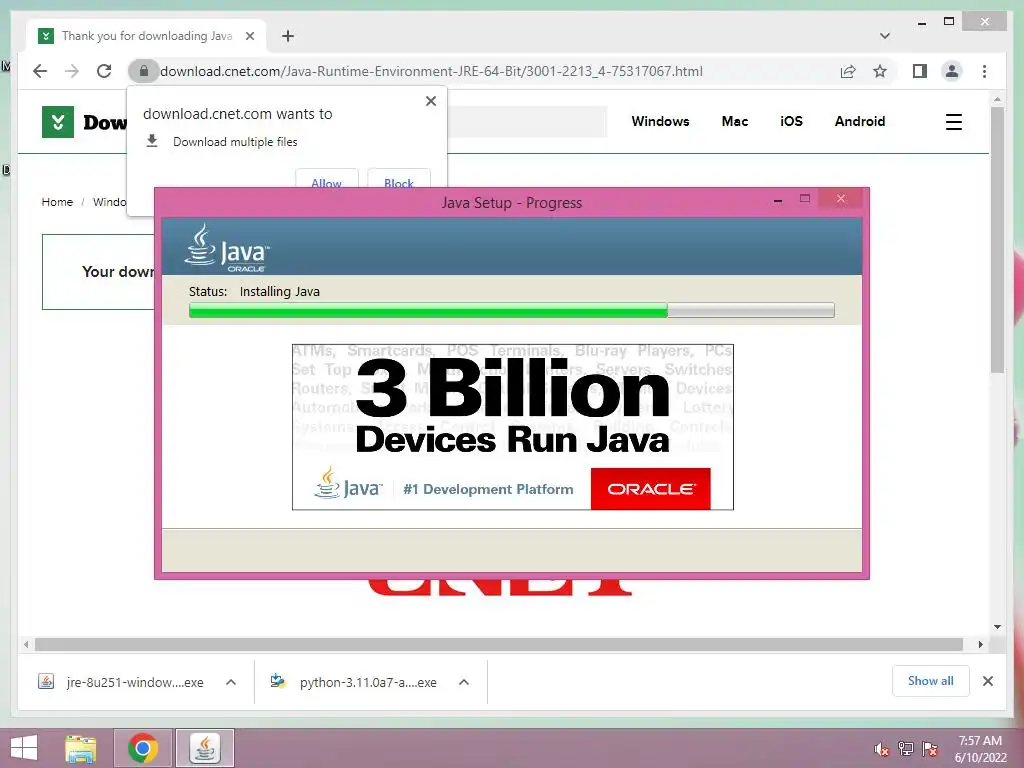Expand options for python-3.11.0a7 download
1024x768 pixels.
coord(464,682)
